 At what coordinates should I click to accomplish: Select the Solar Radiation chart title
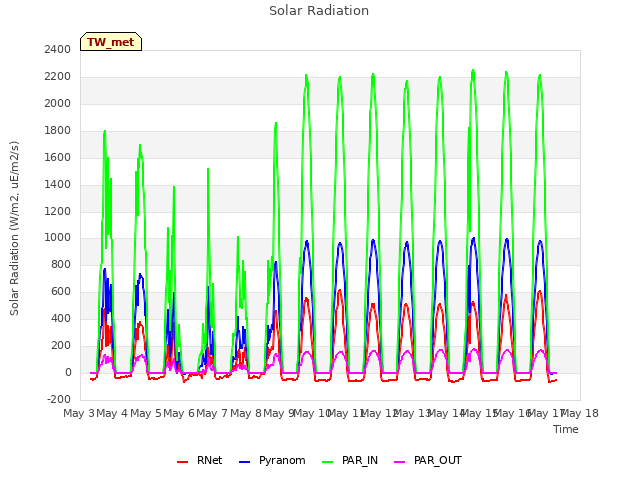point(319,11)
